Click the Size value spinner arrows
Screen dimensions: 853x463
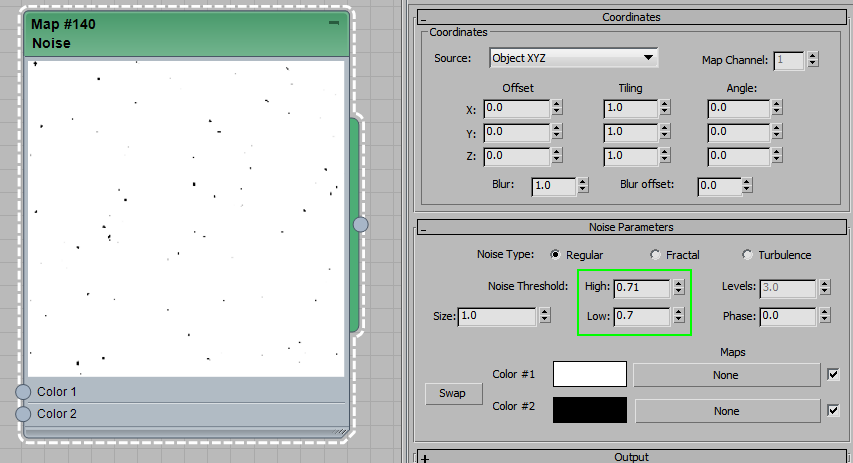(544, 316)
